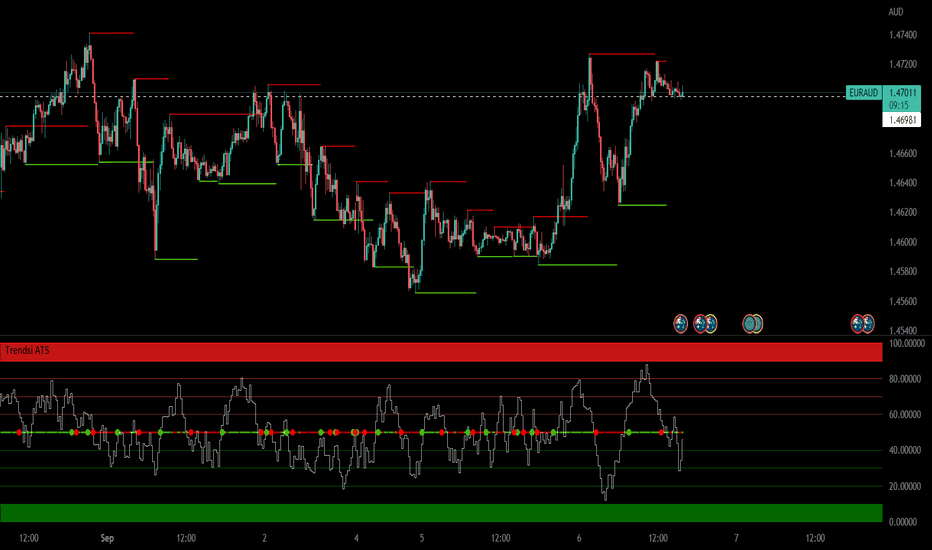Open the lone Australian flag event icon
932x550 pixels.
pyautogui.click(x=681, y=323)
